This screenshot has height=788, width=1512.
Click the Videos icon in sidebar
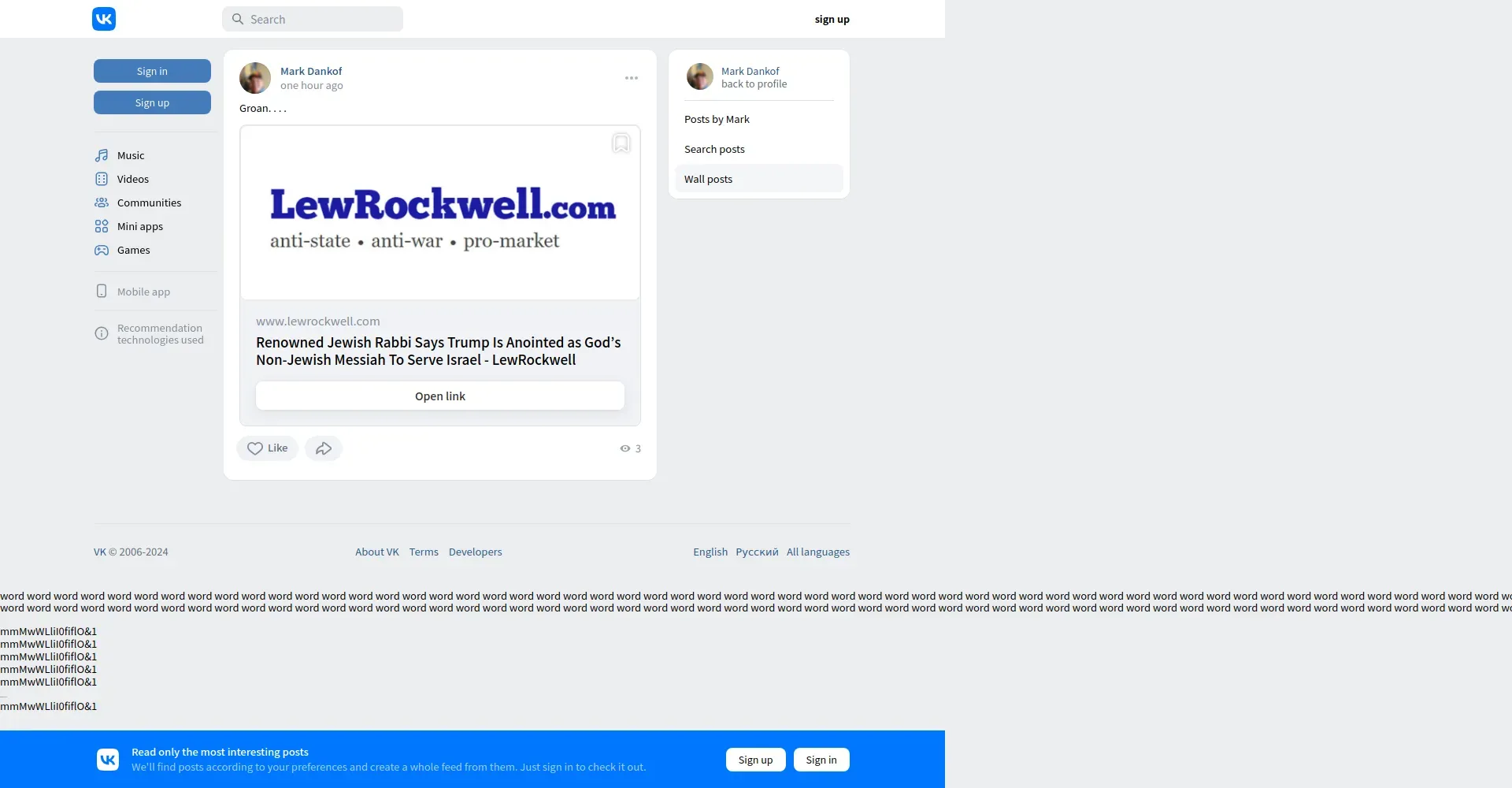[x=102, y=179]
